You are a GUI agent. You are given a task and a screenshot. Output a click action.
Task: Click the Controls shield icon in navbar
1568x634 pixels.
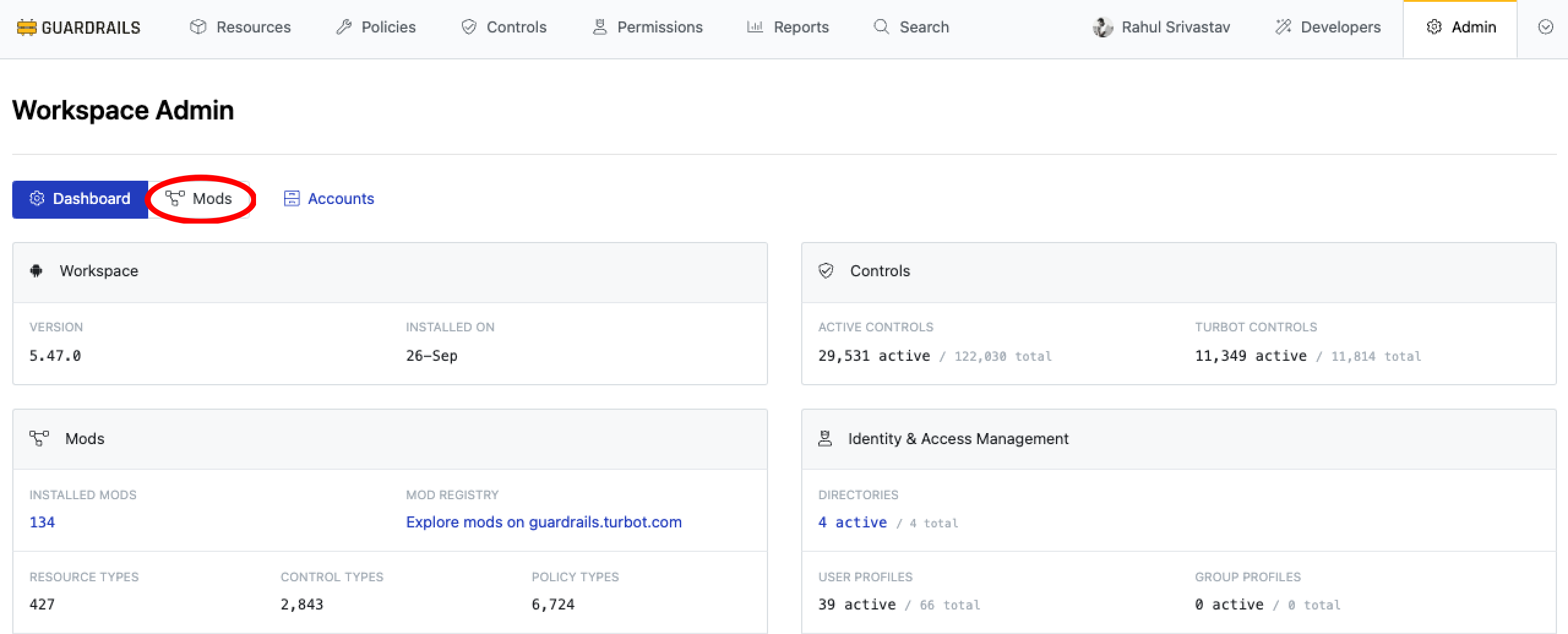pos(469,27)
